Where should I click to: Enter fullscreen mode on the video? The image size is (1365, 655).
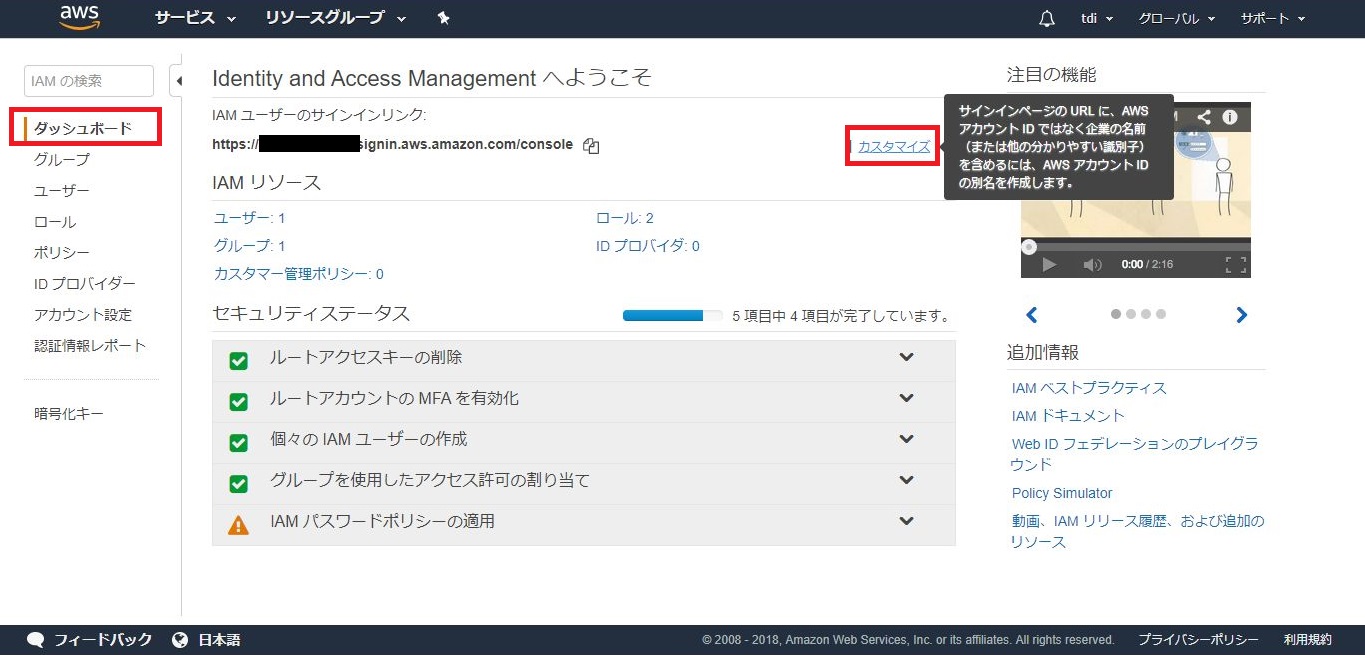[x=1236, y=265]
